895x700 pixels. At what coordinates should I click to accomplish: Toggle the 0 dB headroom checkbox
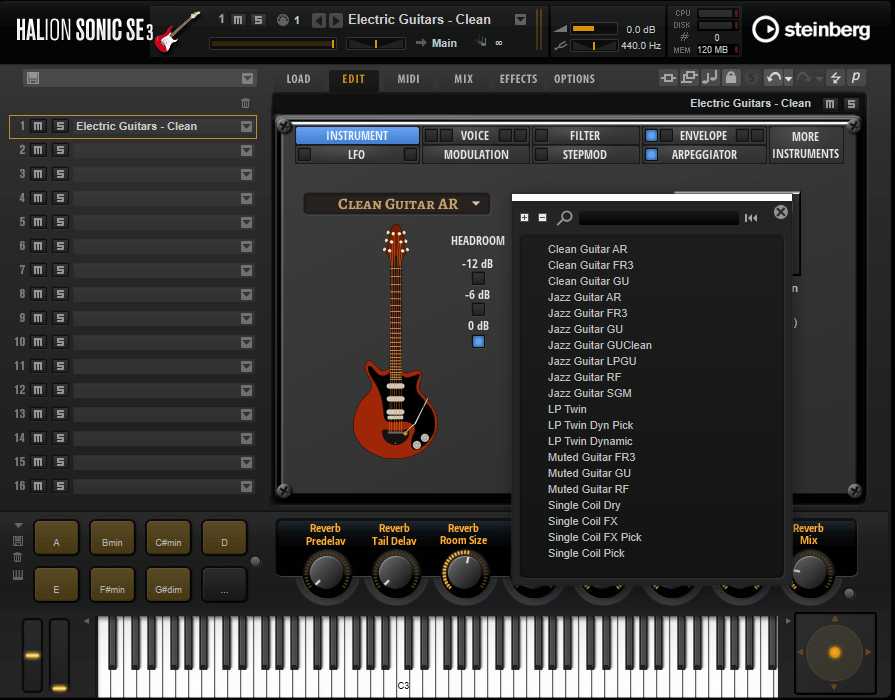click(x=478, y=341)
